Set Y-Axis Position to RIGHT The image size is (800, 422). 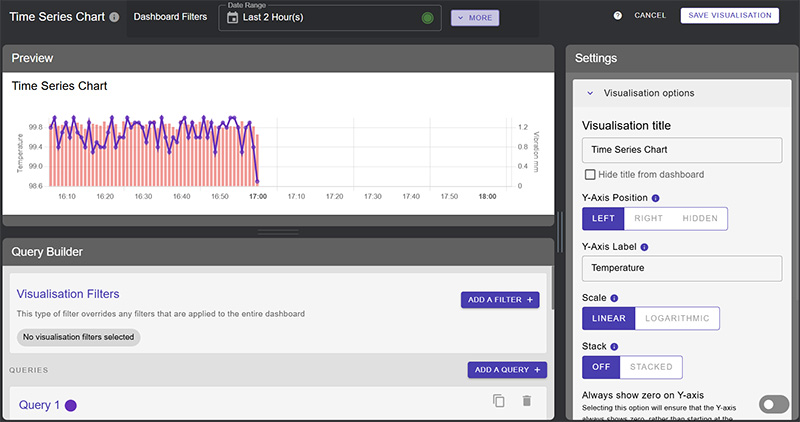648,218
